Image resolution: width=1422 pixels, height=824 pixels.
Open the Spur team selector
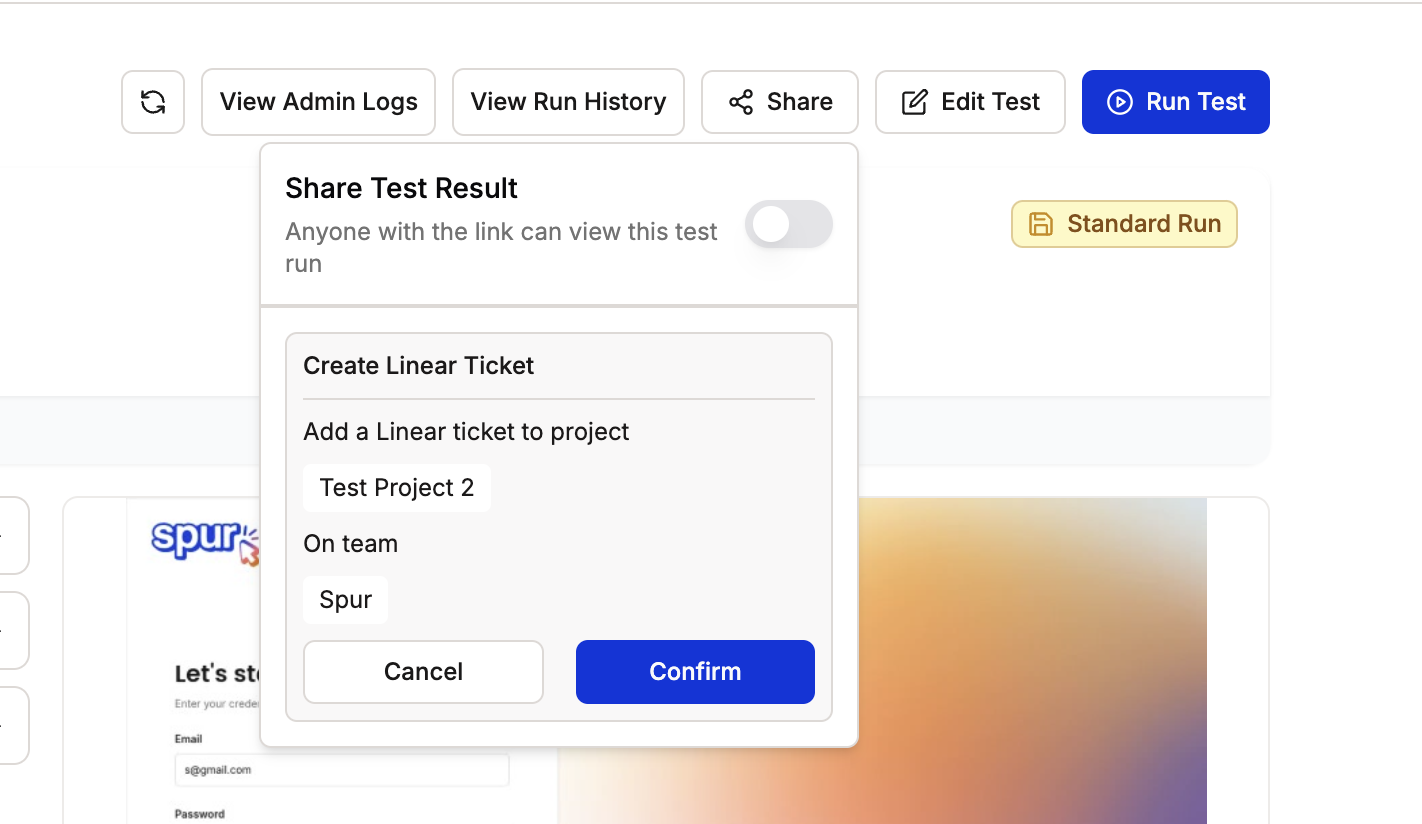[x=345, y=600]
